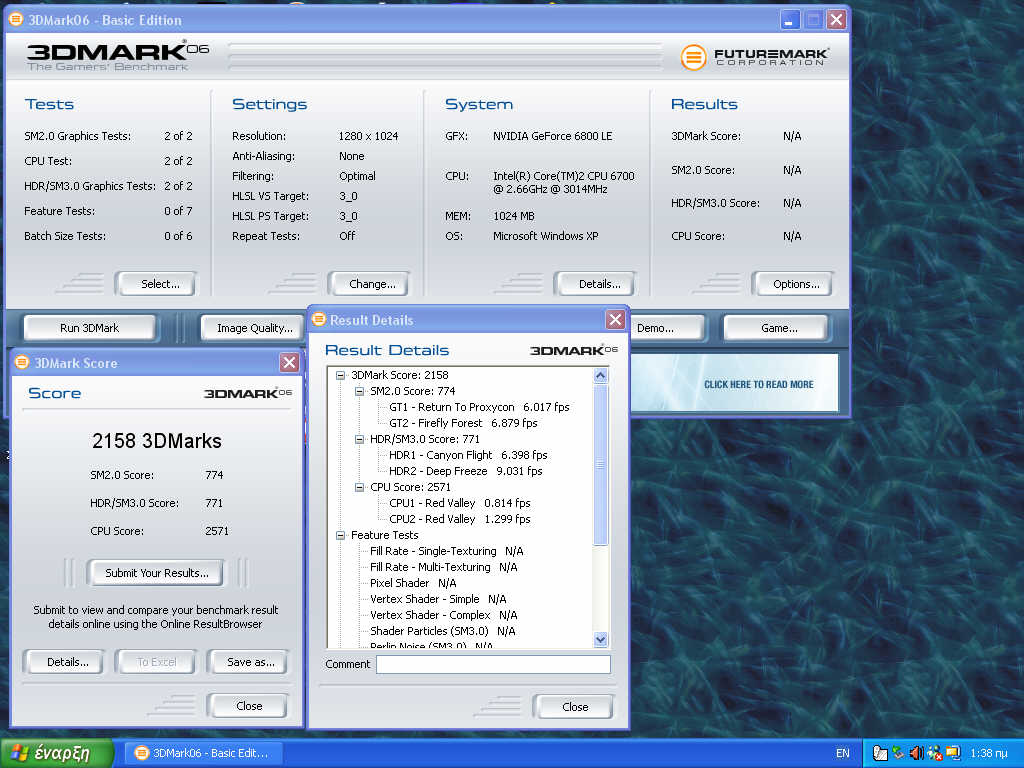Close the Result Details window with X
This screenshot has height=768, width=1024.
615,319
